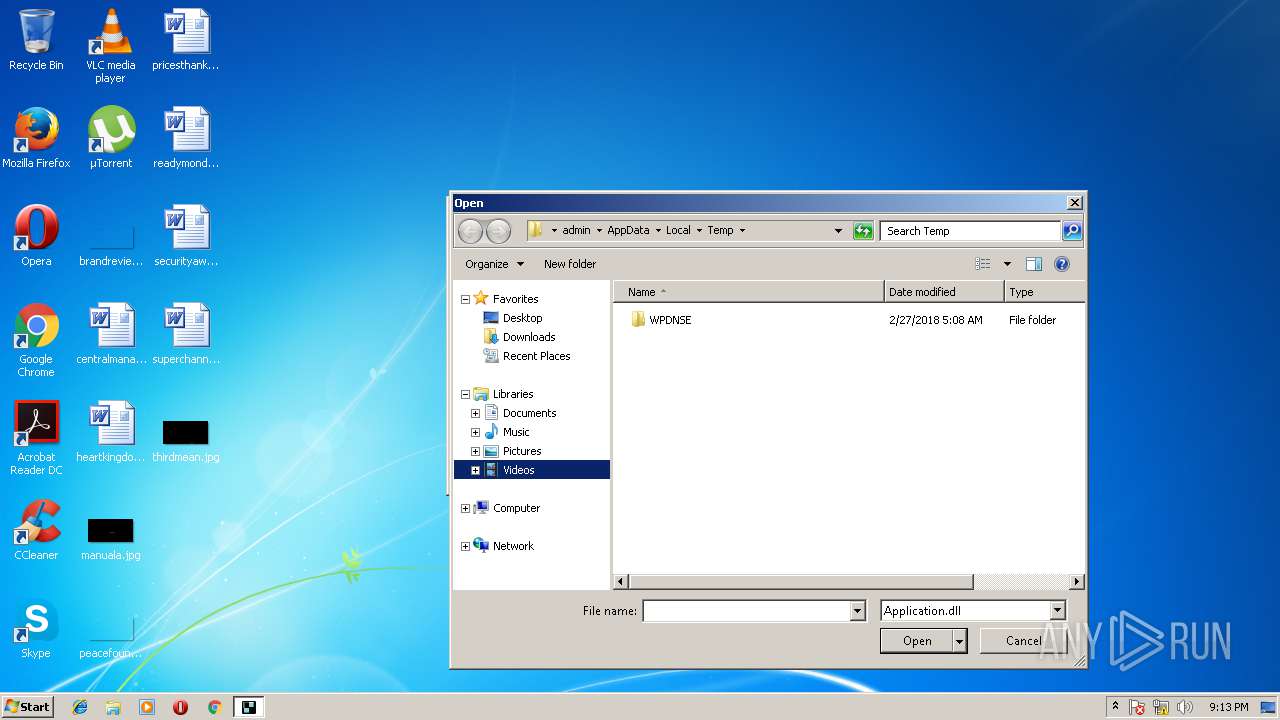Open the File name combo dropdown
Screen dimensions: 1280x720
pyautogui.click(x=857, y=611)
